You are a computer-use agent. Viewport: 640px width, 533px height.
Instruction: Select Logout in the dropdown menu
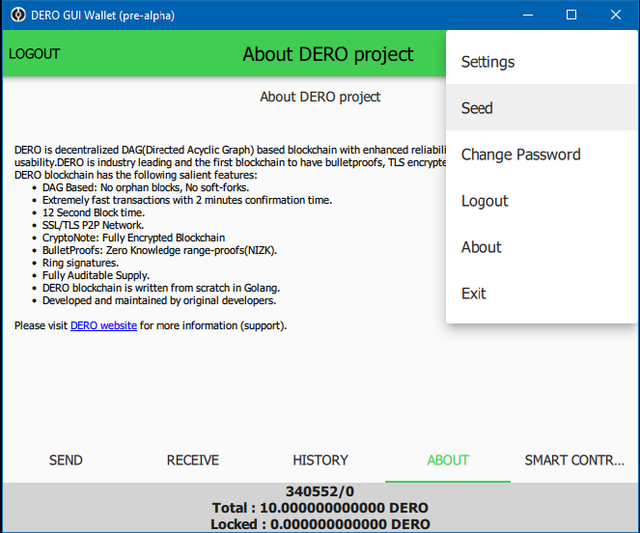tap(542, 201)
